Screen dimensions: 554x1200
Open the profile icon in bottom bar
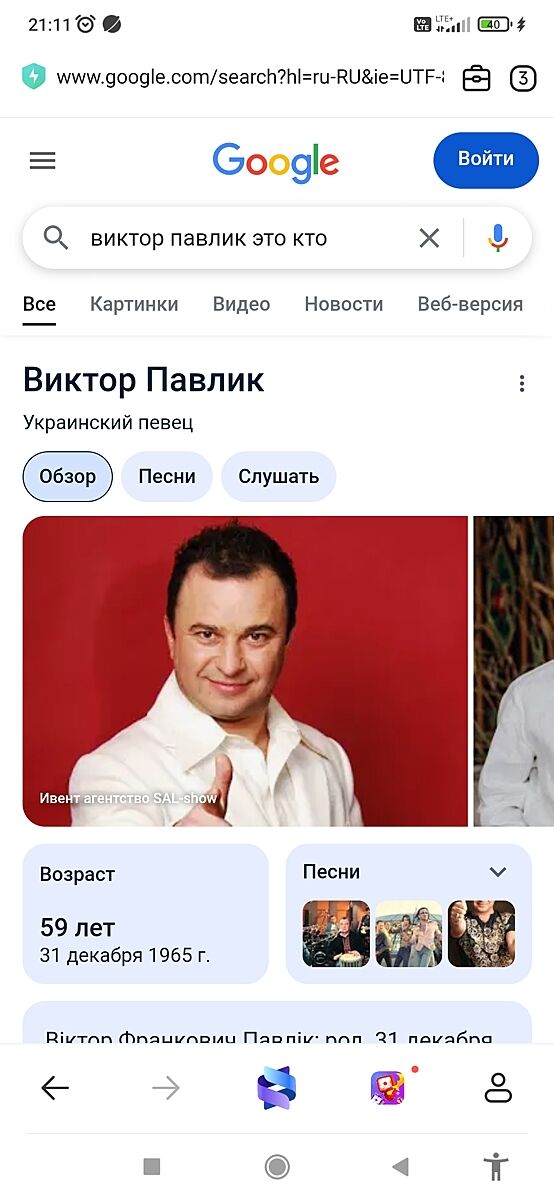pos(498,1088)
